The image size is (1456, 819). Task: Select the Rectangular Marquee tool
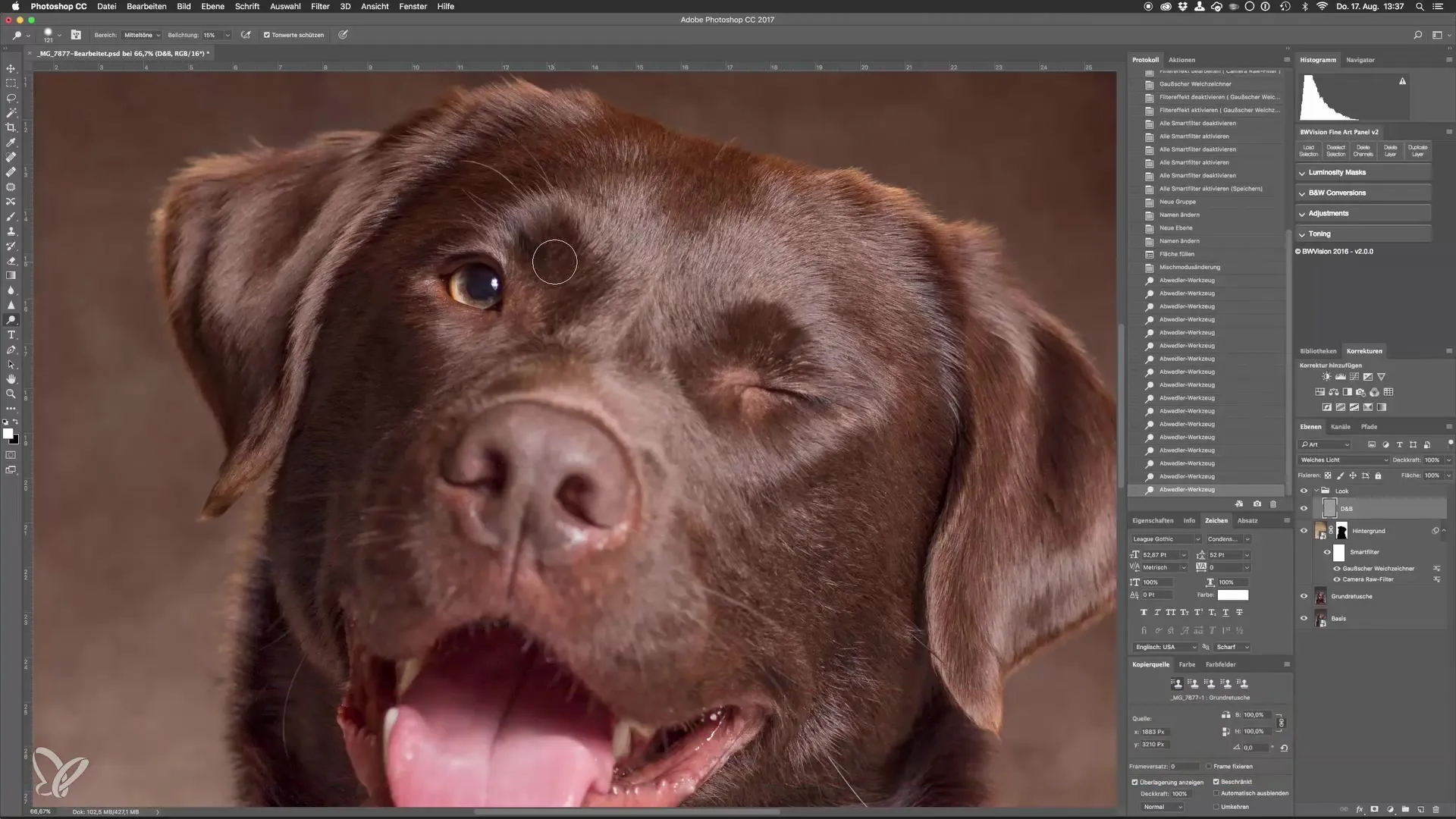tap(11, 83)
